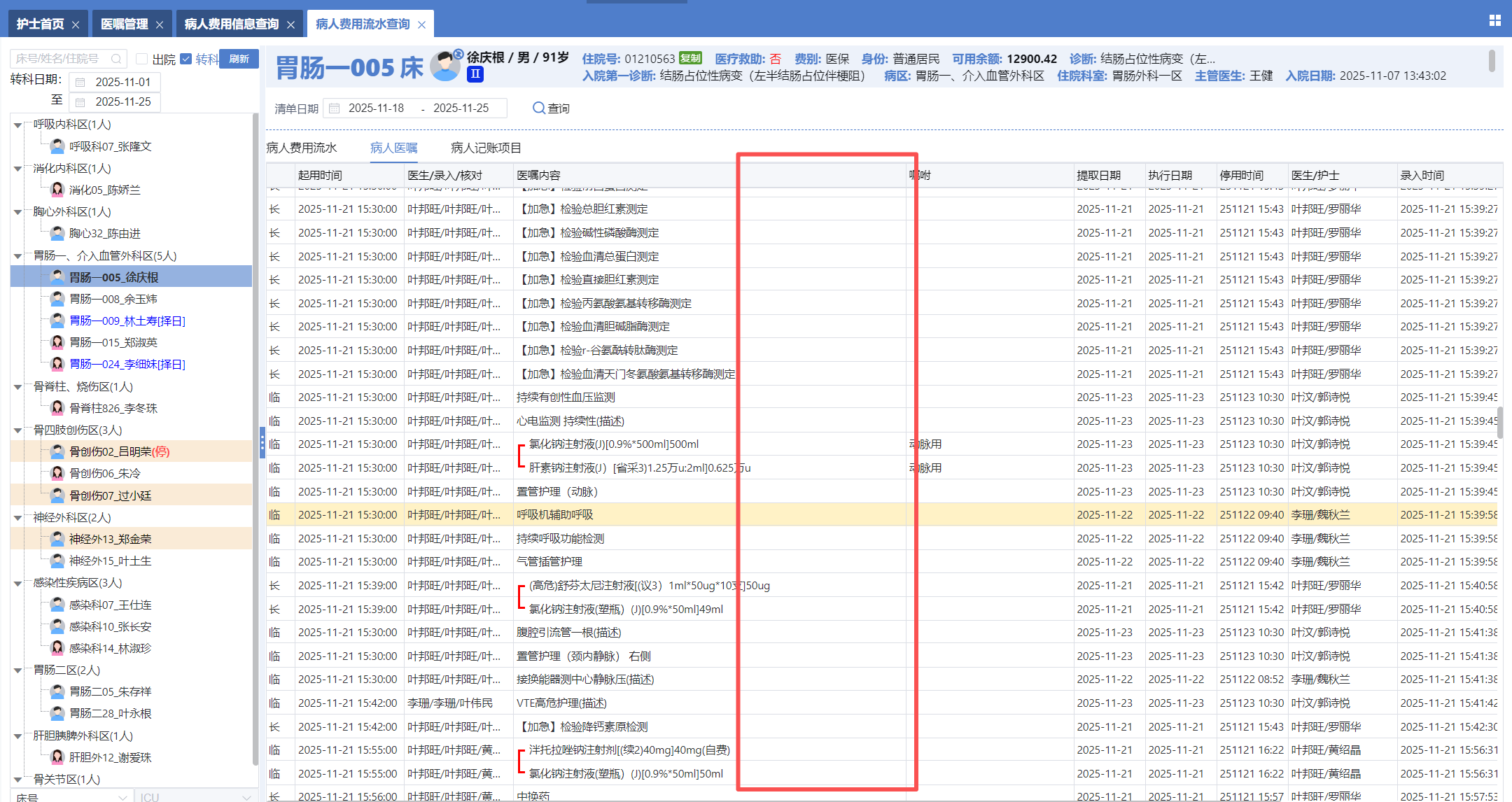
Task: Collapse 胃肠一、介入血管外科区(5人) node
Action: [18, 256]
